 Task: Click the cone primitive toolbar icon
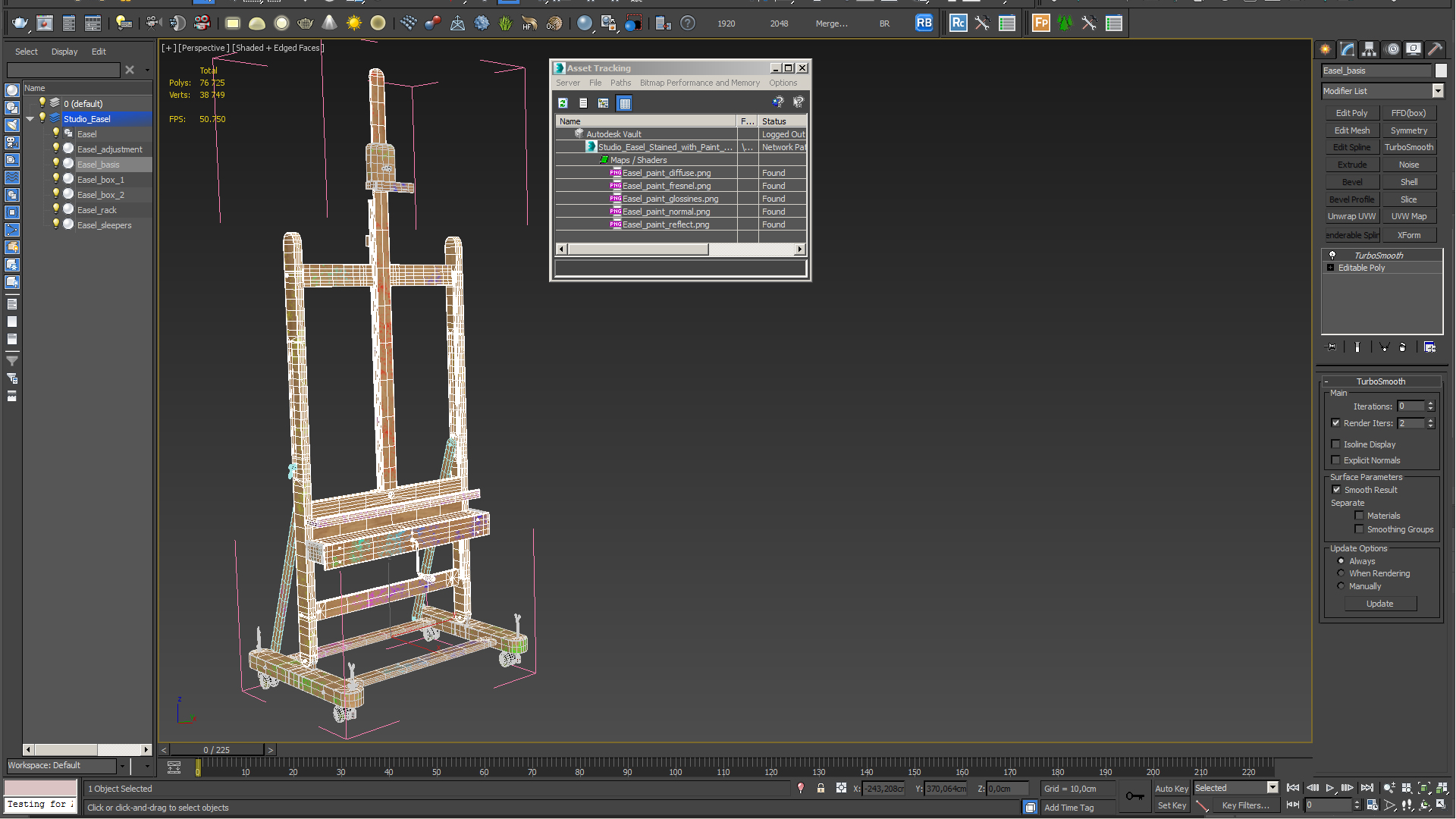(x=329, y=24)
